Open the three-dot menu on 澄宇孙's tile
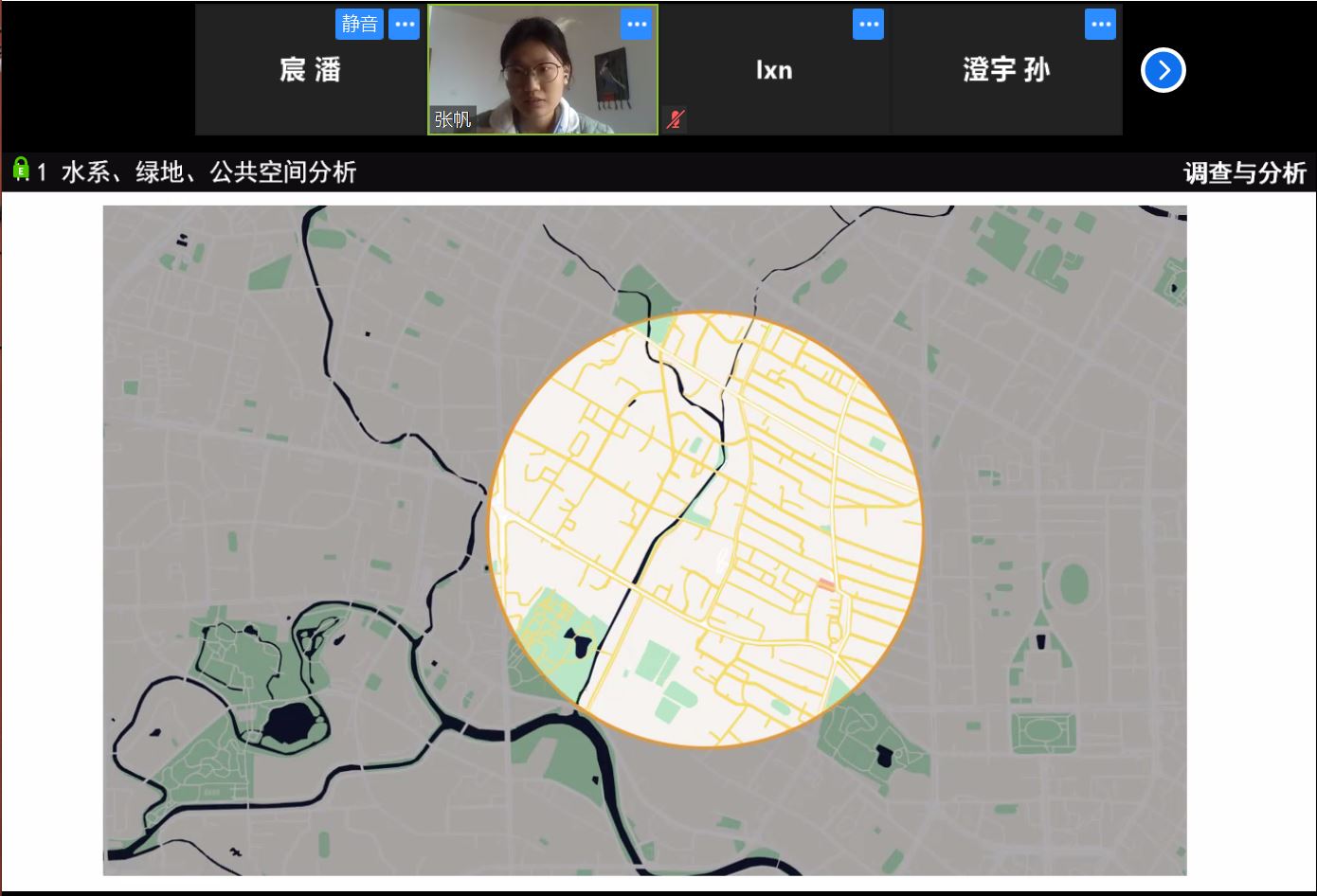This screenshot has height=896, width=1317. point(1100,25)
